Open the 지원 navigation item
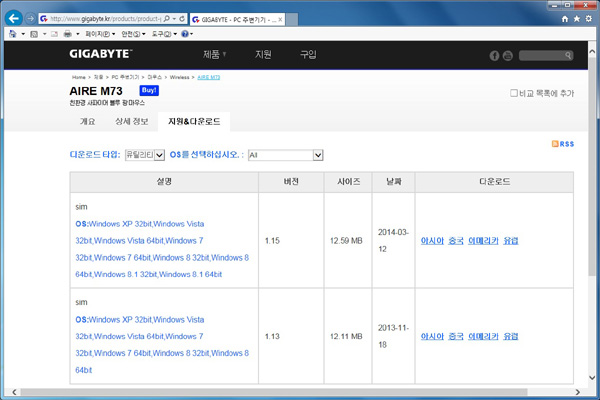Image resolution: width=600 pixels, height=400 pixels. tap(263, 54)
